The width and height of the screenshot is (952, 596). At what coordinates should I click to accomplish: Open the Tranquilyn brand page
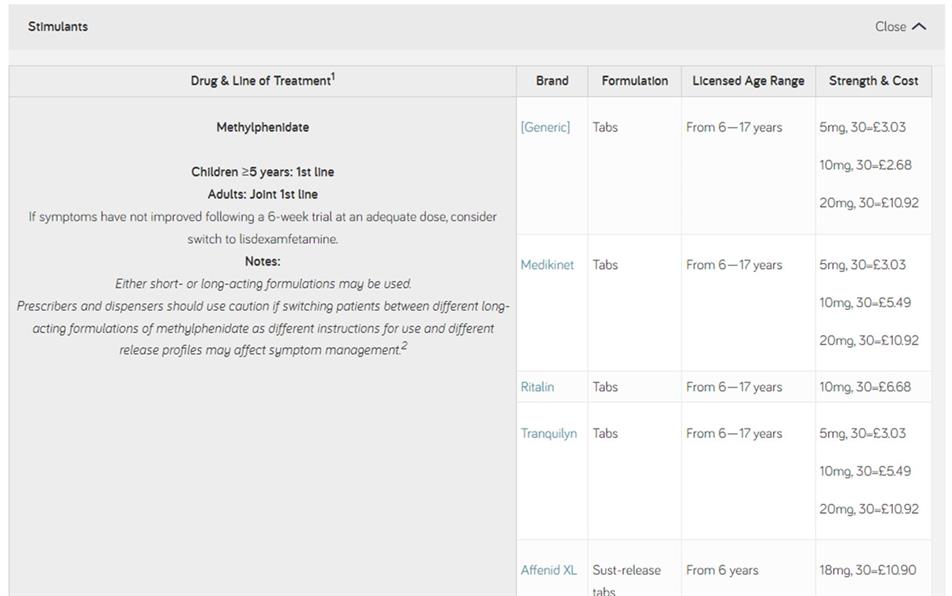tap(548, 433)
